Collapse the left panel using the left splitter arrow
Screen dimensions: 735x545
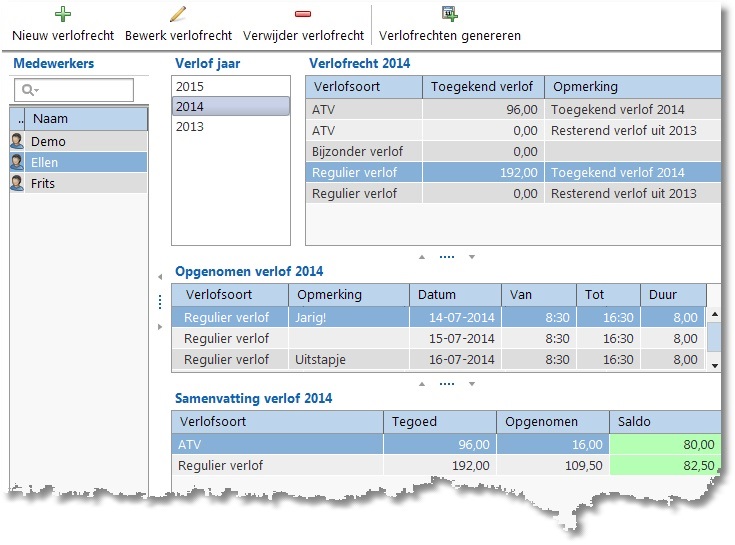160,276
